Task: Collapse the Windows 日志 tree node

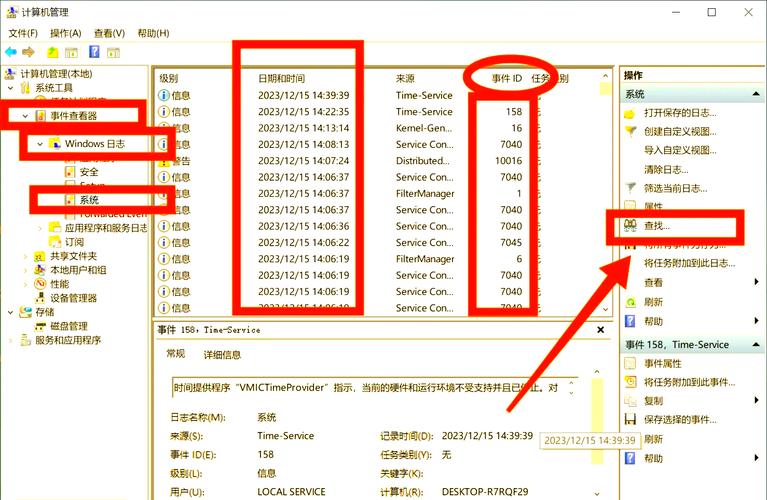Action: [40, 144]
